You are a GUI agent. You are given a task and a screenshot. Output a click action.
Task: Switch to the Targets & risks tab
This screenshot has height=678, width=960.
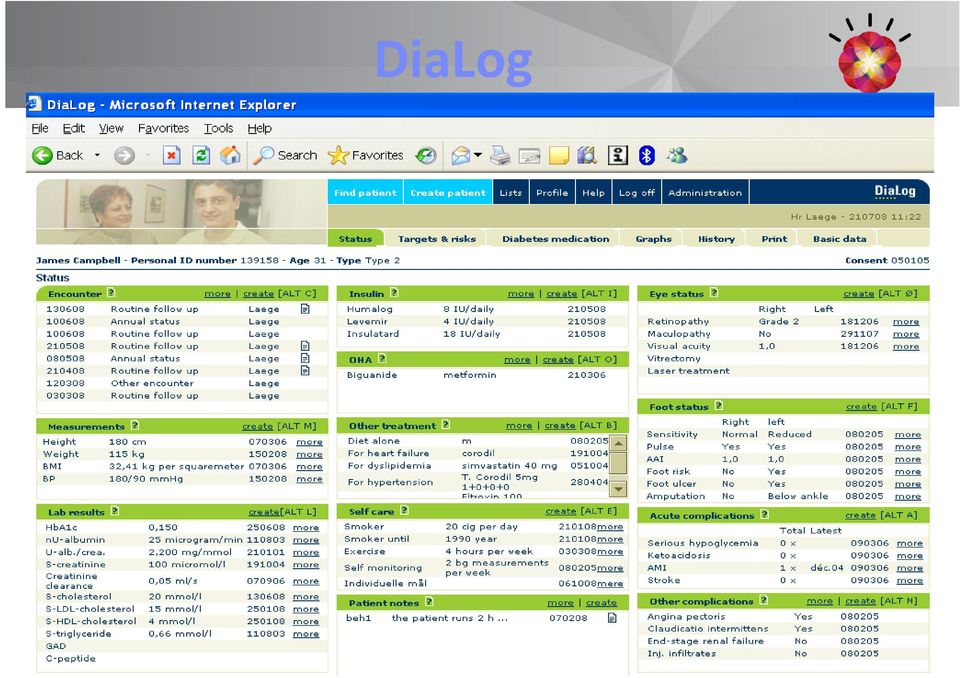click(437, 239)
